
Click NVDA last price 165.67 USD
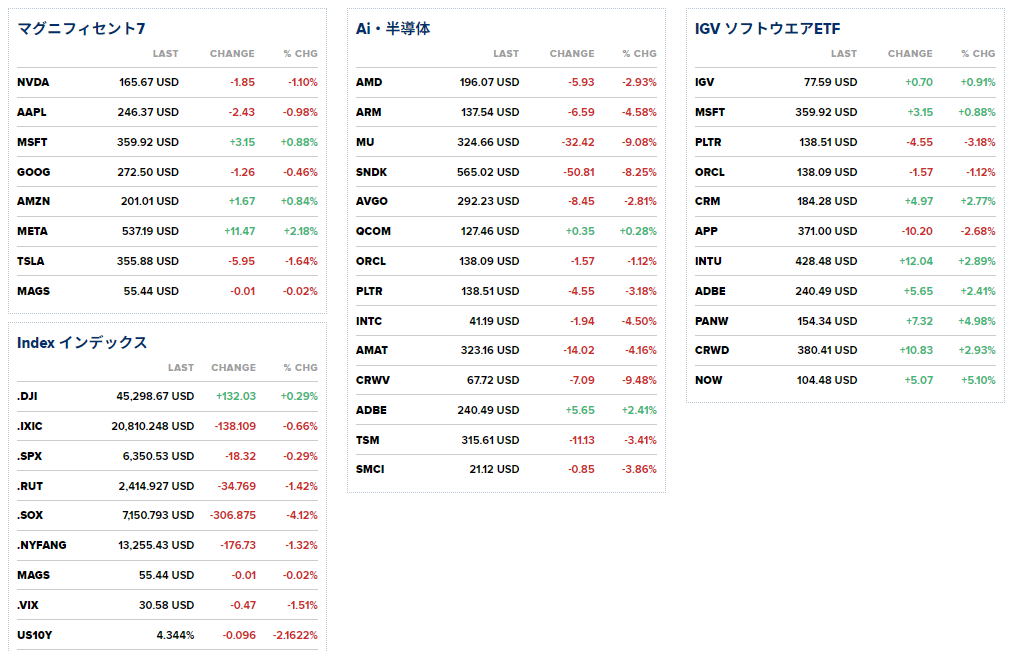click(149, 82)
